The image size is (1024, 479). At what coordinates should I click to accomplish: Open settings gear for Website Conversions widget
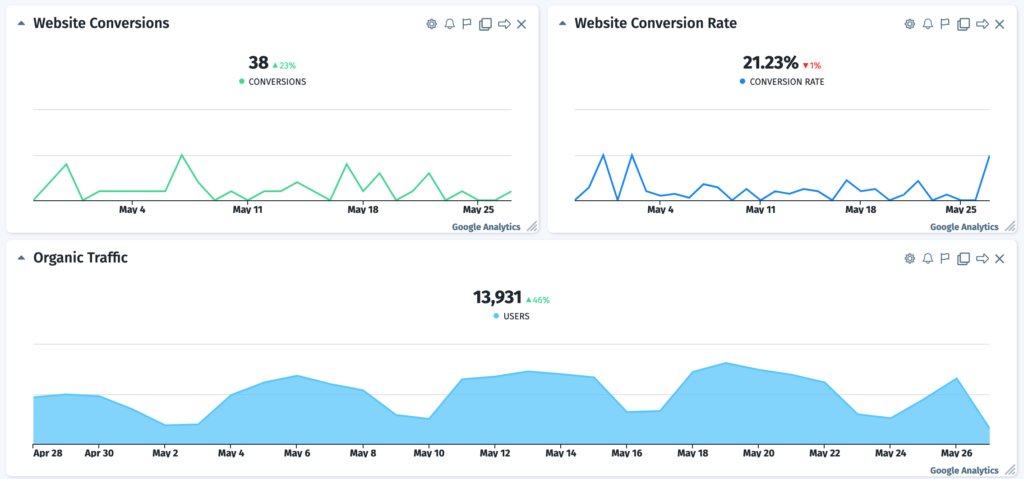[431, 24]
